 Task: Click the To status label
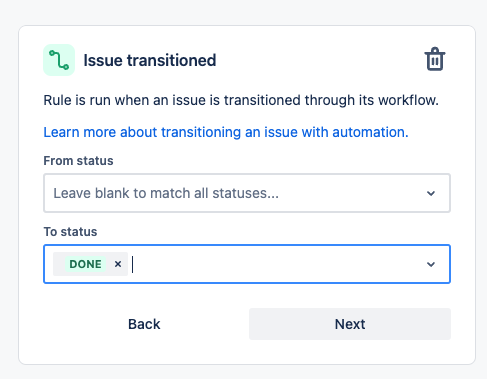70,232
